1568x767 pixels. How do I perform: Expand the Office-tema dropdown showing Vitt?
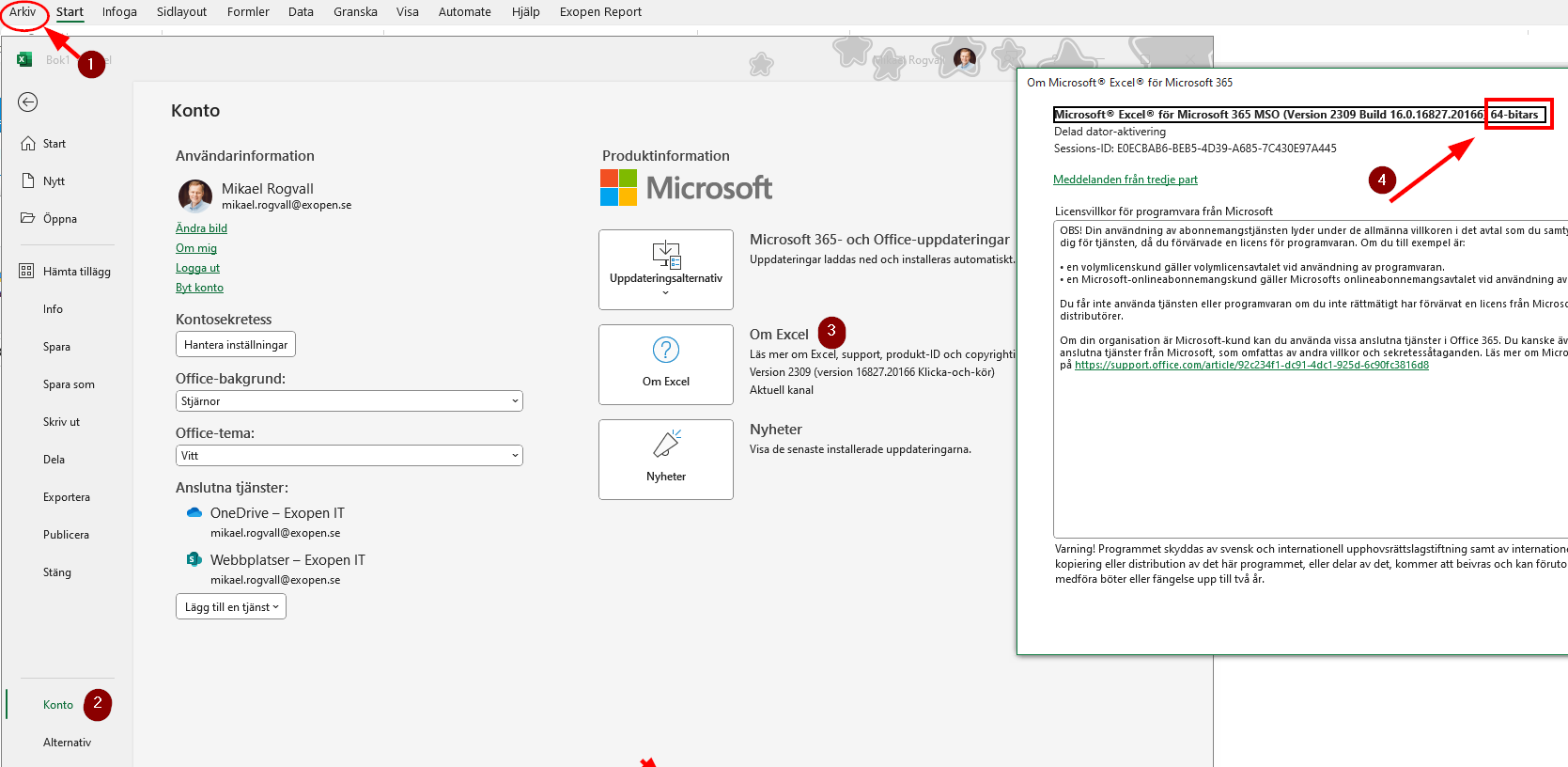point(349,456)
